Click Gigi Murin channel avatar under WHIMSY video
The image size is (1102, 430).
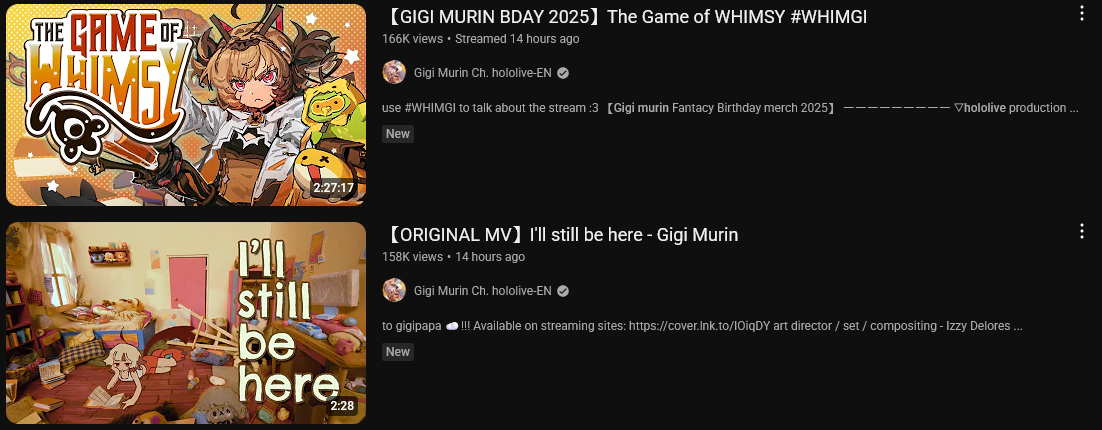coord(394,72)
